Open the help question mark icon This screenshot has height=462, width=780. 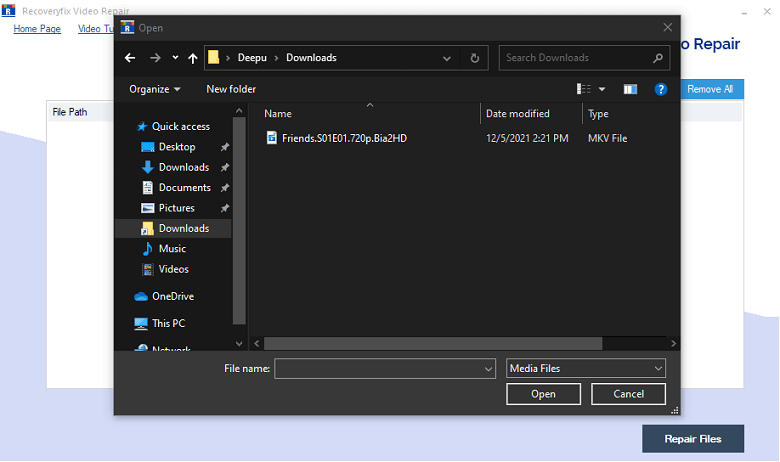pos(661,89)
